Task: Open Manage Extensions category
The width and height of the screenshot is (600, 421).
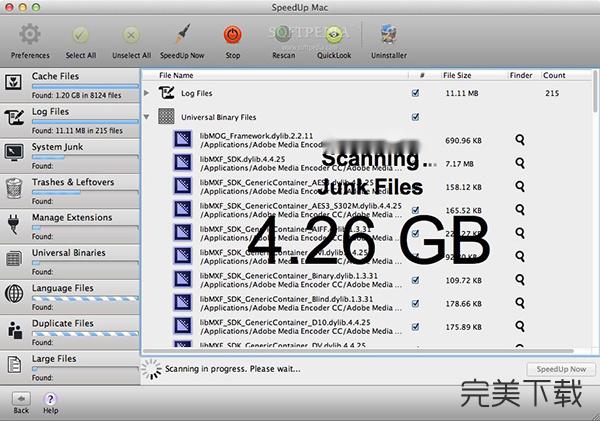Action: (70, 227)
